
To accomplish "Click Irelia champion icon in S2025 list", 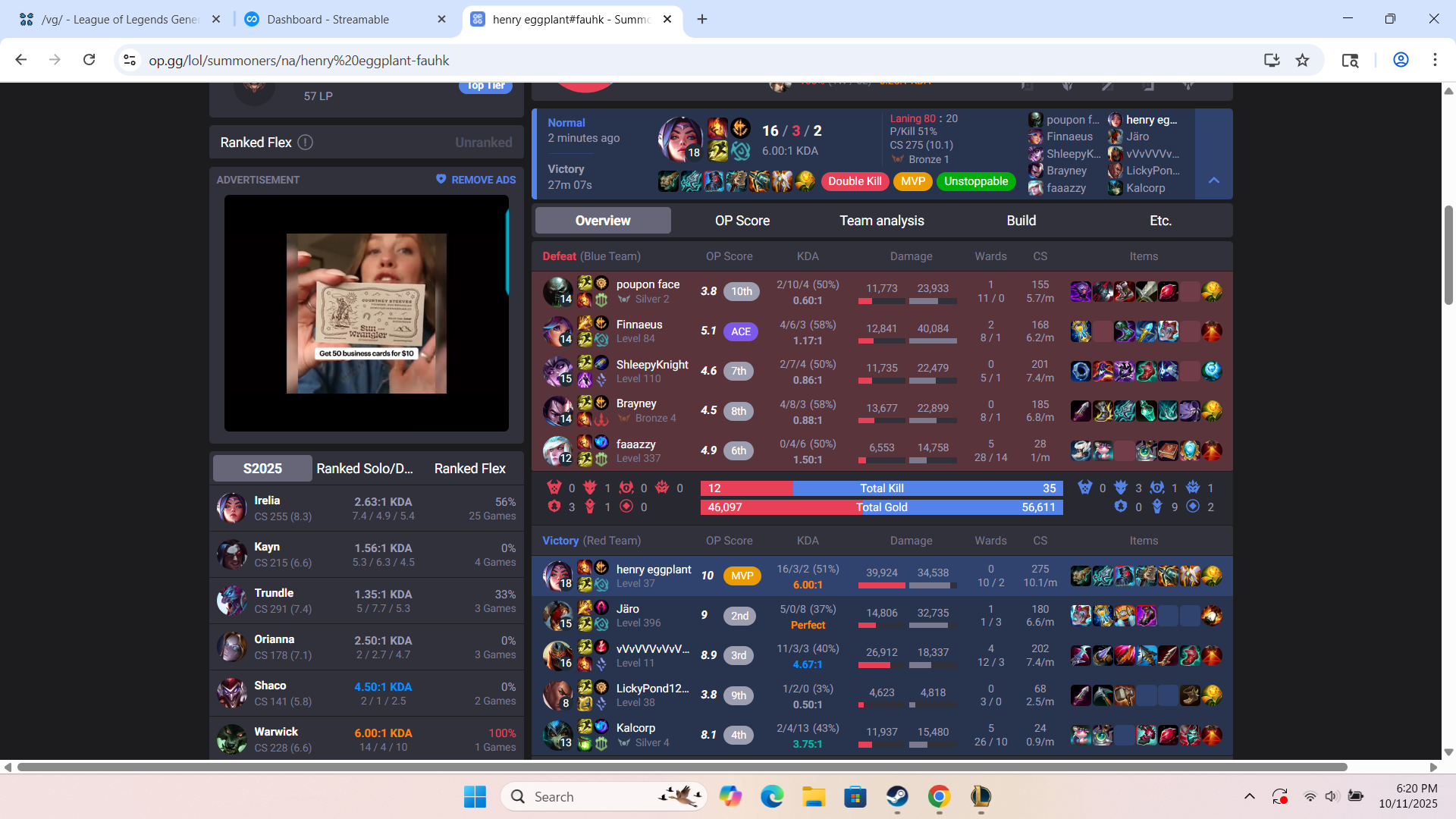I will click(x=231, y=508).
